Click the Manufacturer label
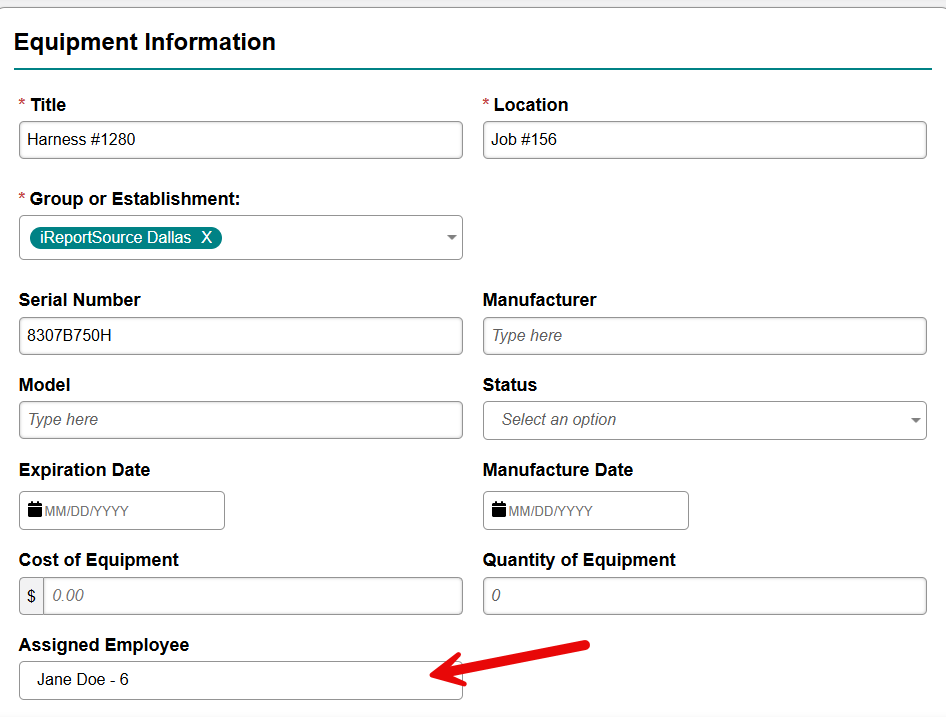Viewport: 946px width, 717px height. coord(539,300)
